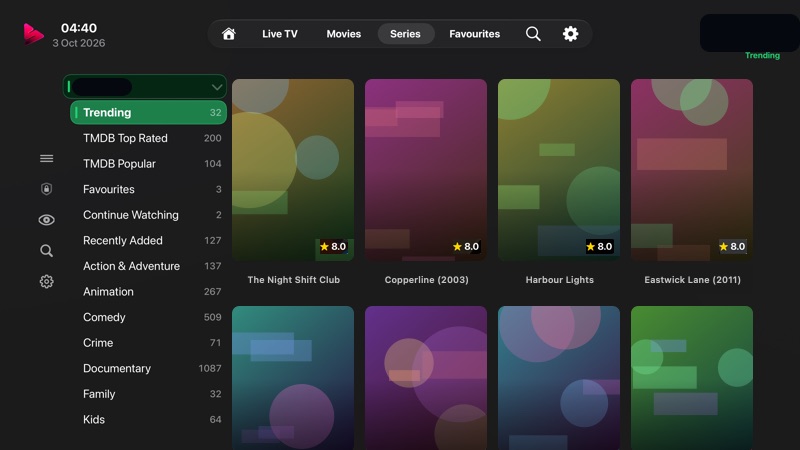800x450 pixels.
Task: Open Favourites category in the list
Action: coord(148,189)
